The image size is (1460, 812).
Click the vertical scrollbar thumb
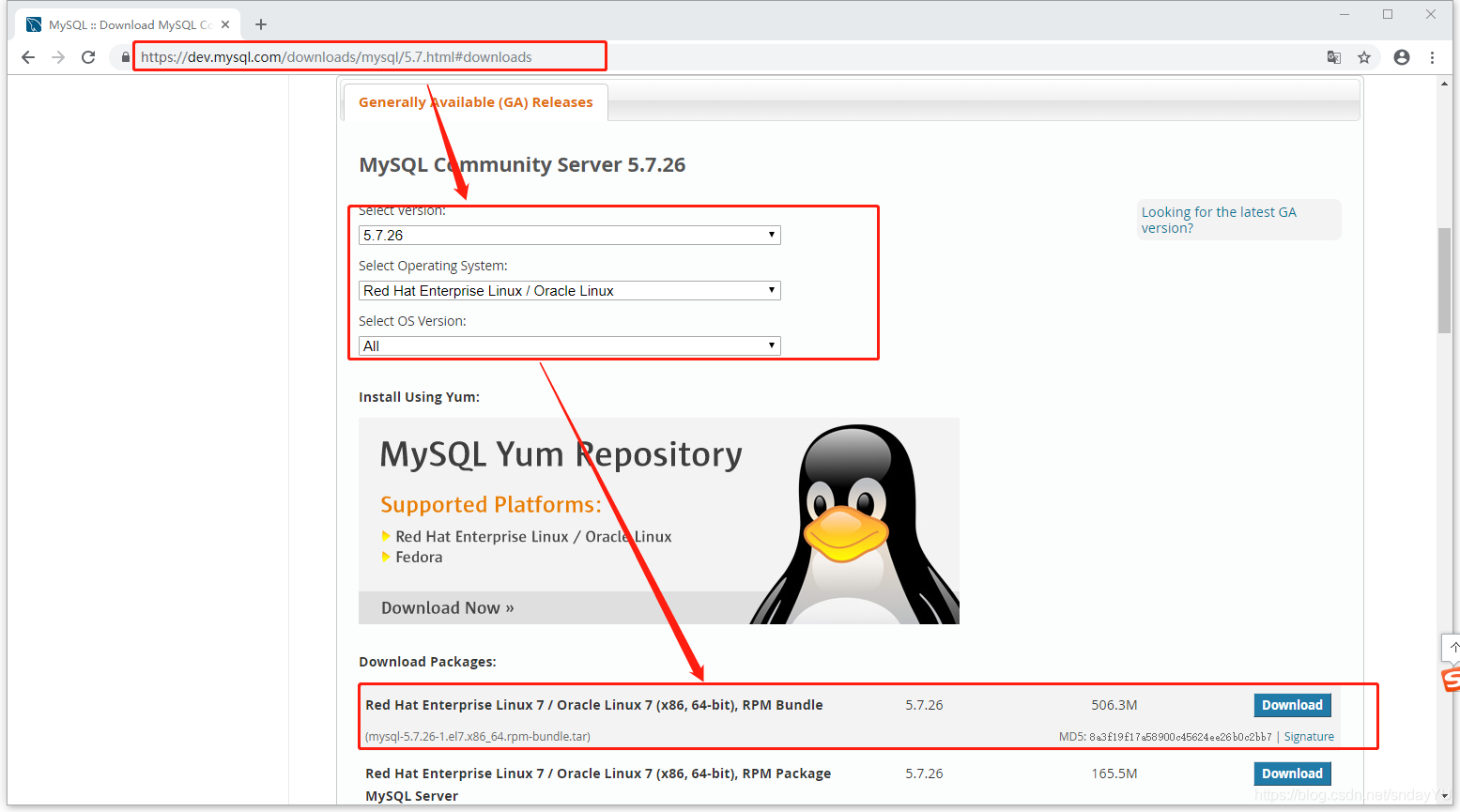coord(1444,280)
